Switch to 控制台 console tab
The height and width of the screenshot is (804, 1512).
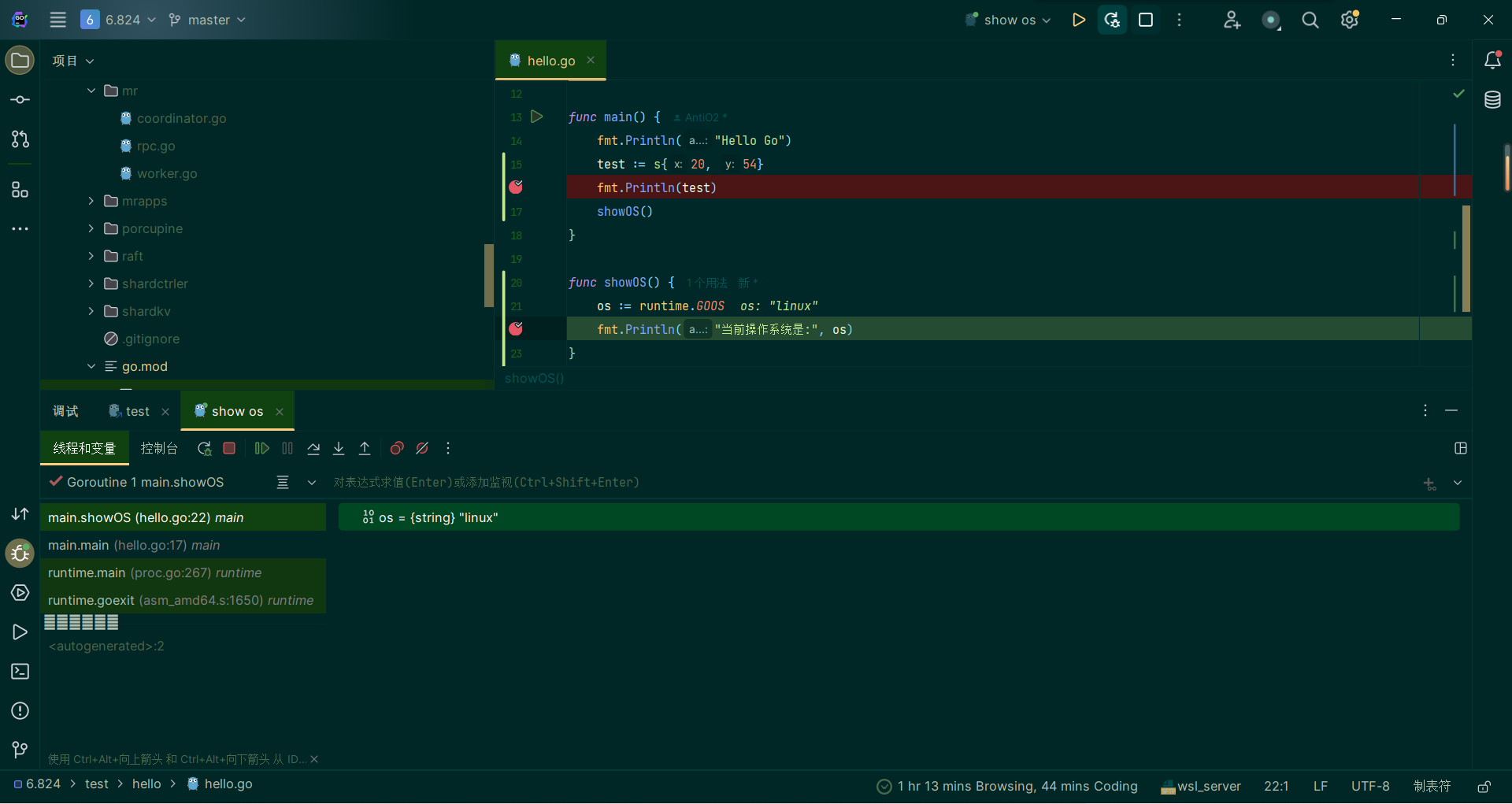(x=159, y=448)
